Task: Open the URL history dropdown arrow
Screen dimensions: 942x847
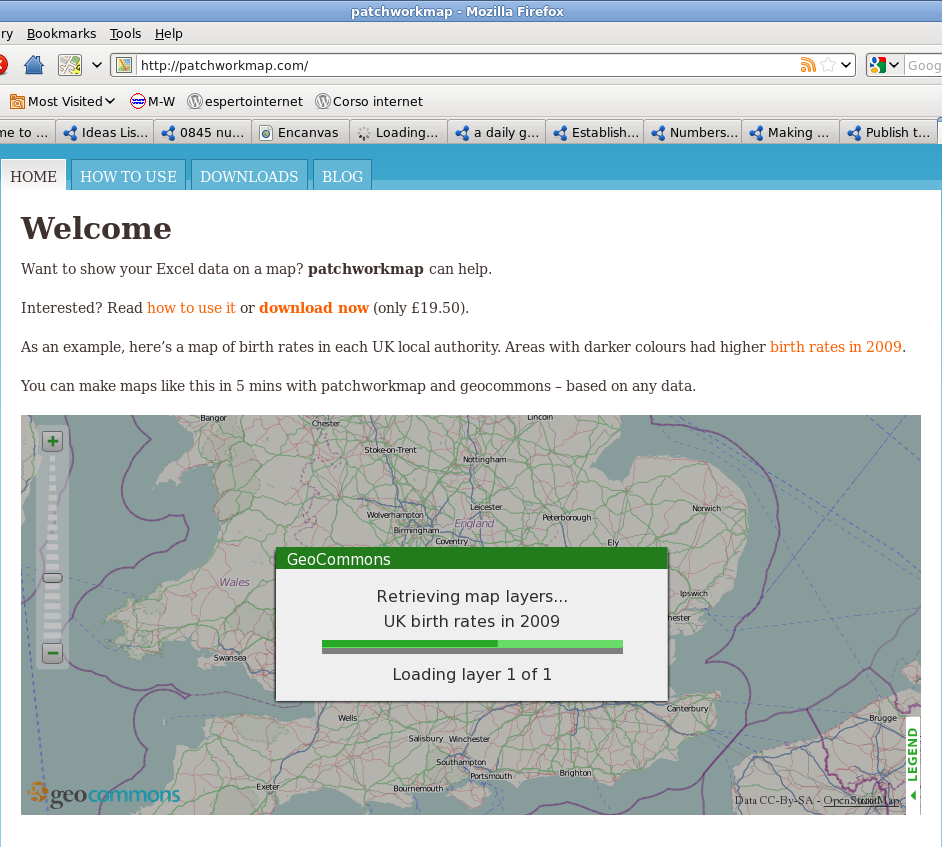Action: (846, 65)
